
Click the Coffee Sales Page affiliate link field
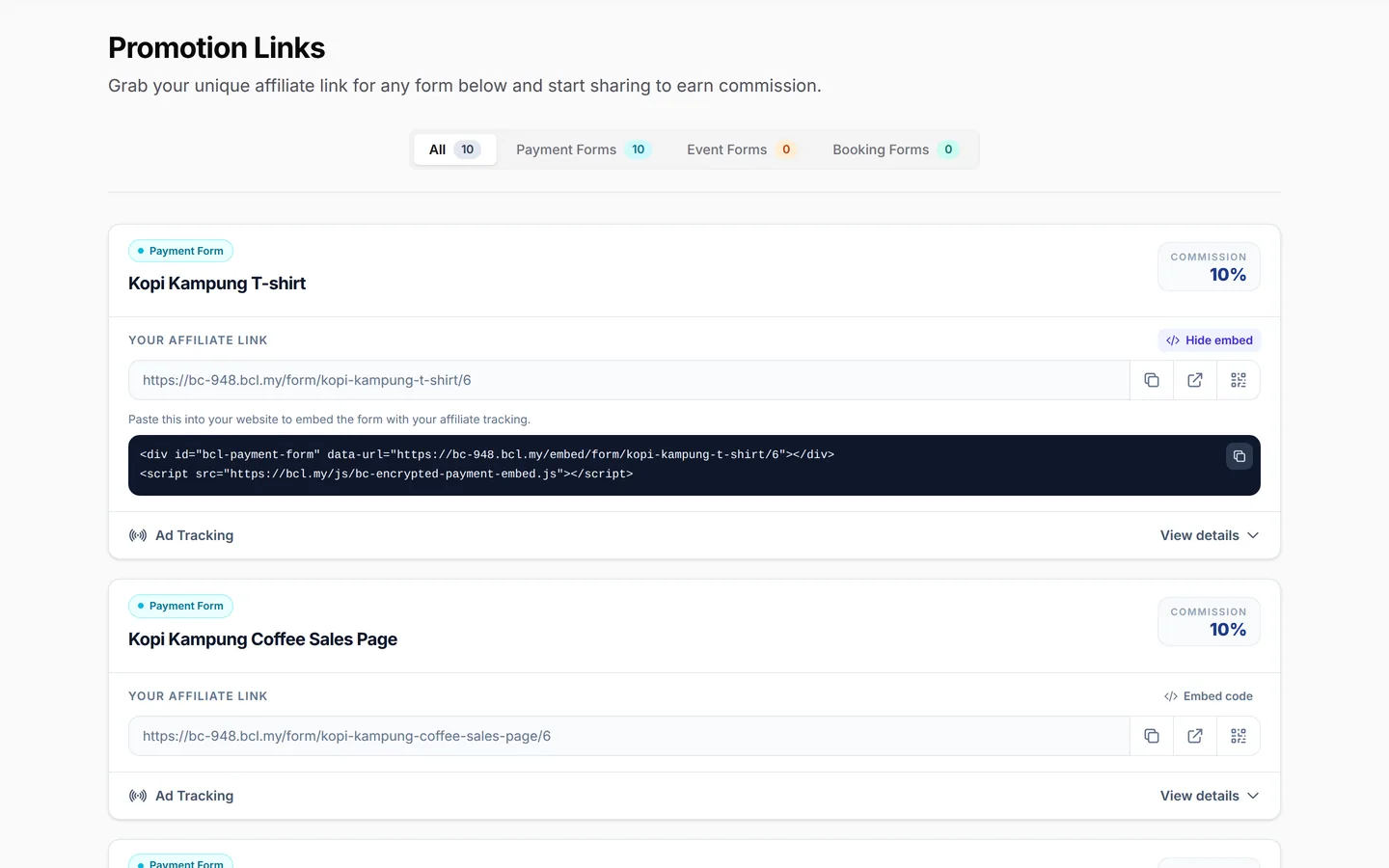tap(629, 736)
